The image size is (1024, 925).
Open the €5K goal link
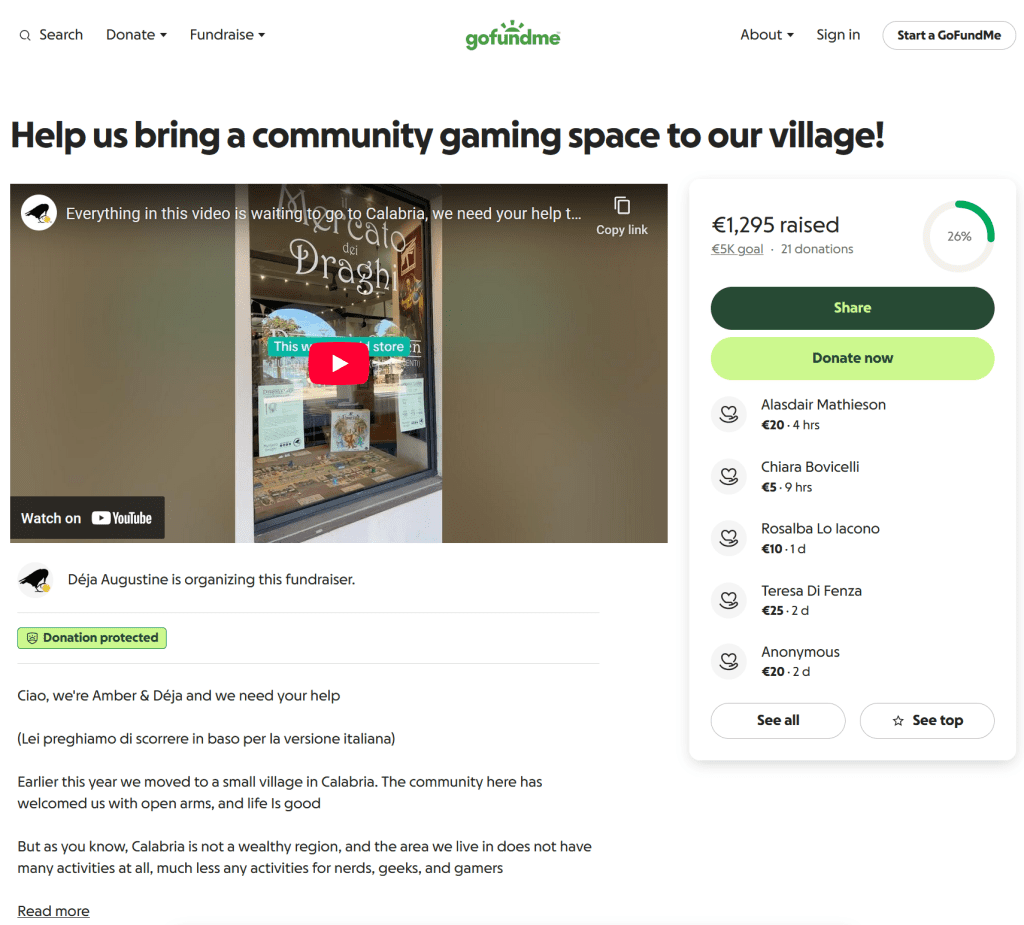pos(737,249)
